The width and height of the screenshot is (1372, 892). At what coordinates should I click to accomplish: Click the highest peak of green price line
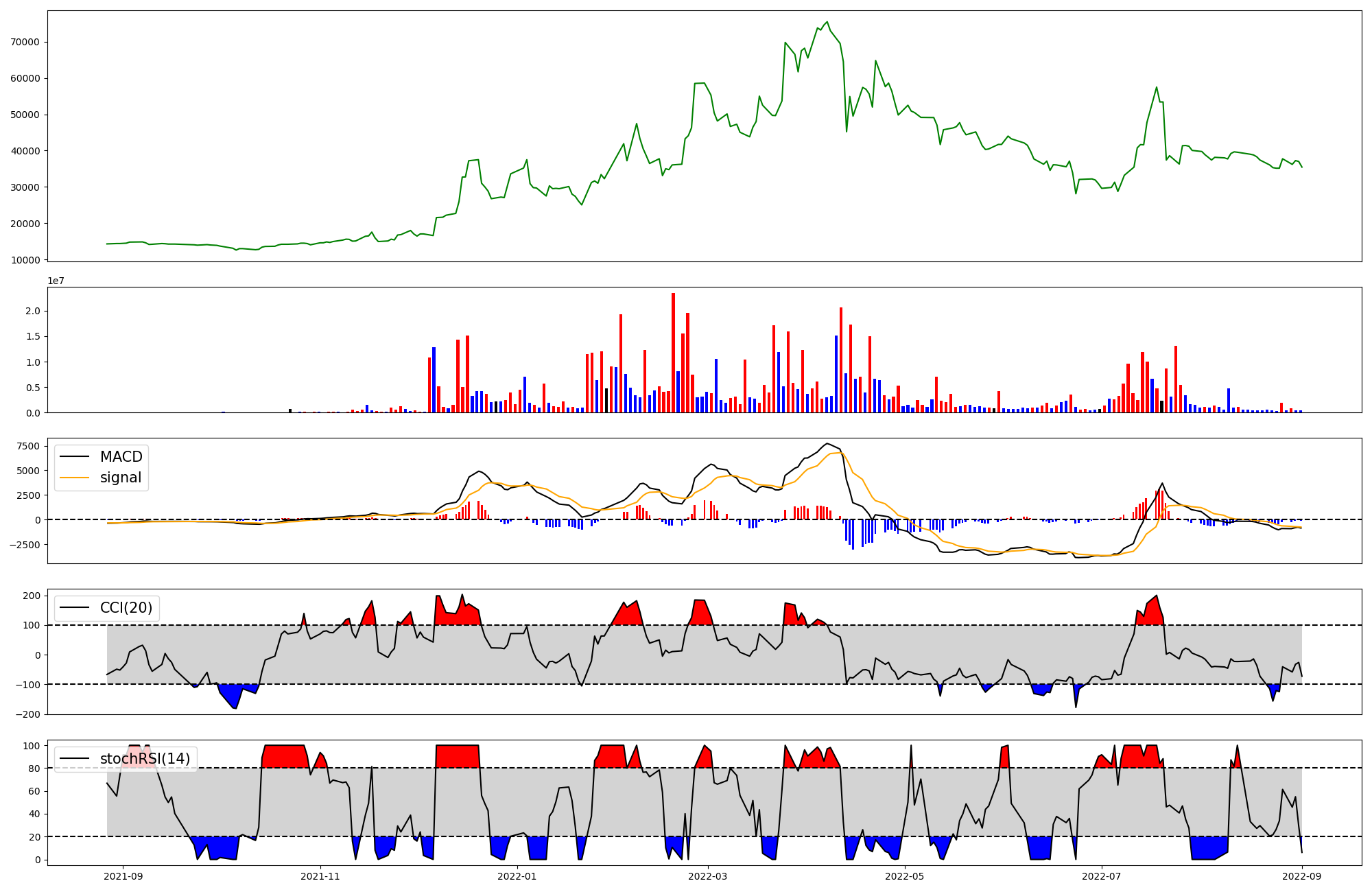click(x=827, y=22)
